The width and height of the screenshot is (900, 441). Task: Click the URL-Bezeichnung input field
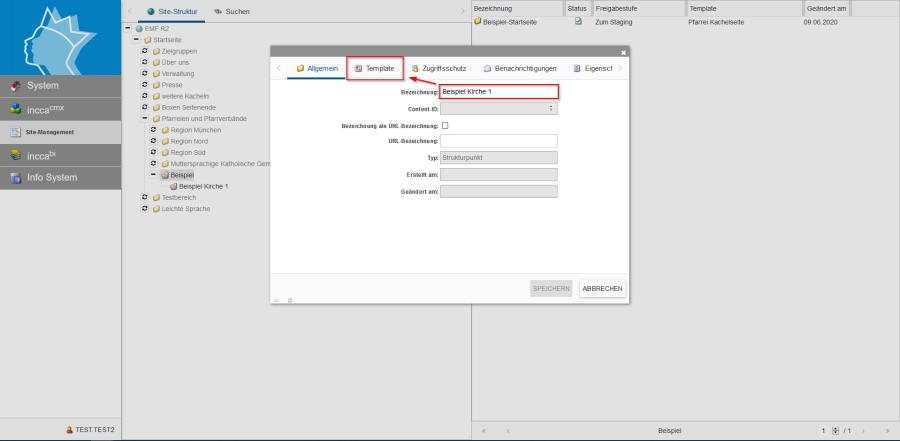coord(498,141)
